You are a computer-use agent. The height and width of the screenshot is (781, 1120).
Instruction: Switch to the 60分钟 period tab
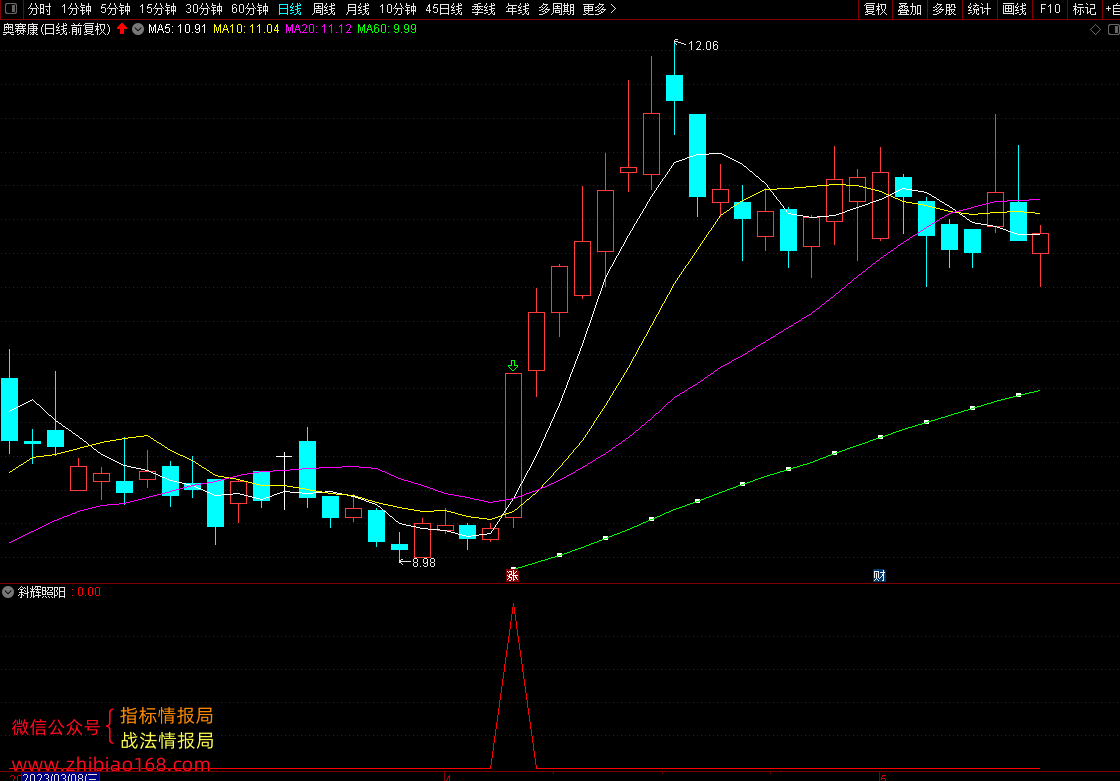pyautogui.click(x=250, y=9)
